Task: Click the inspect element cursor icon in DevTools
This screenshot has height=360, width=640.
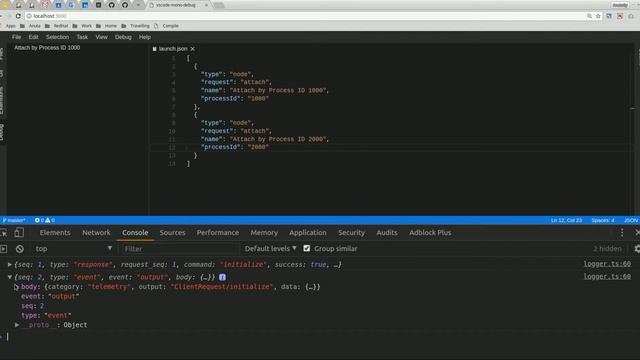Action: (x=3, y=233)
